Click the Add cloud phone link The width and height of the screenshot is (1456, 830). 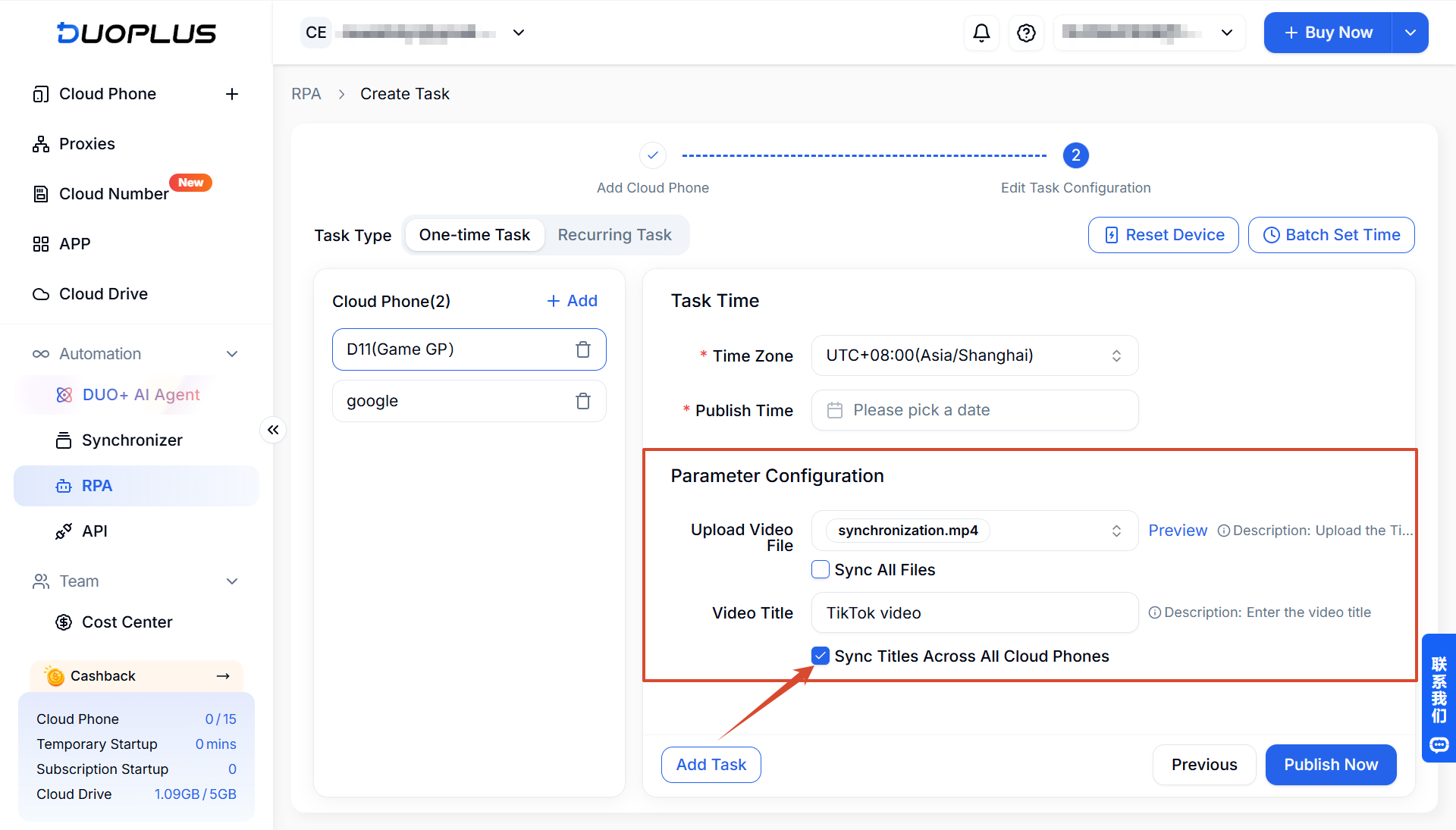point(573,301)
